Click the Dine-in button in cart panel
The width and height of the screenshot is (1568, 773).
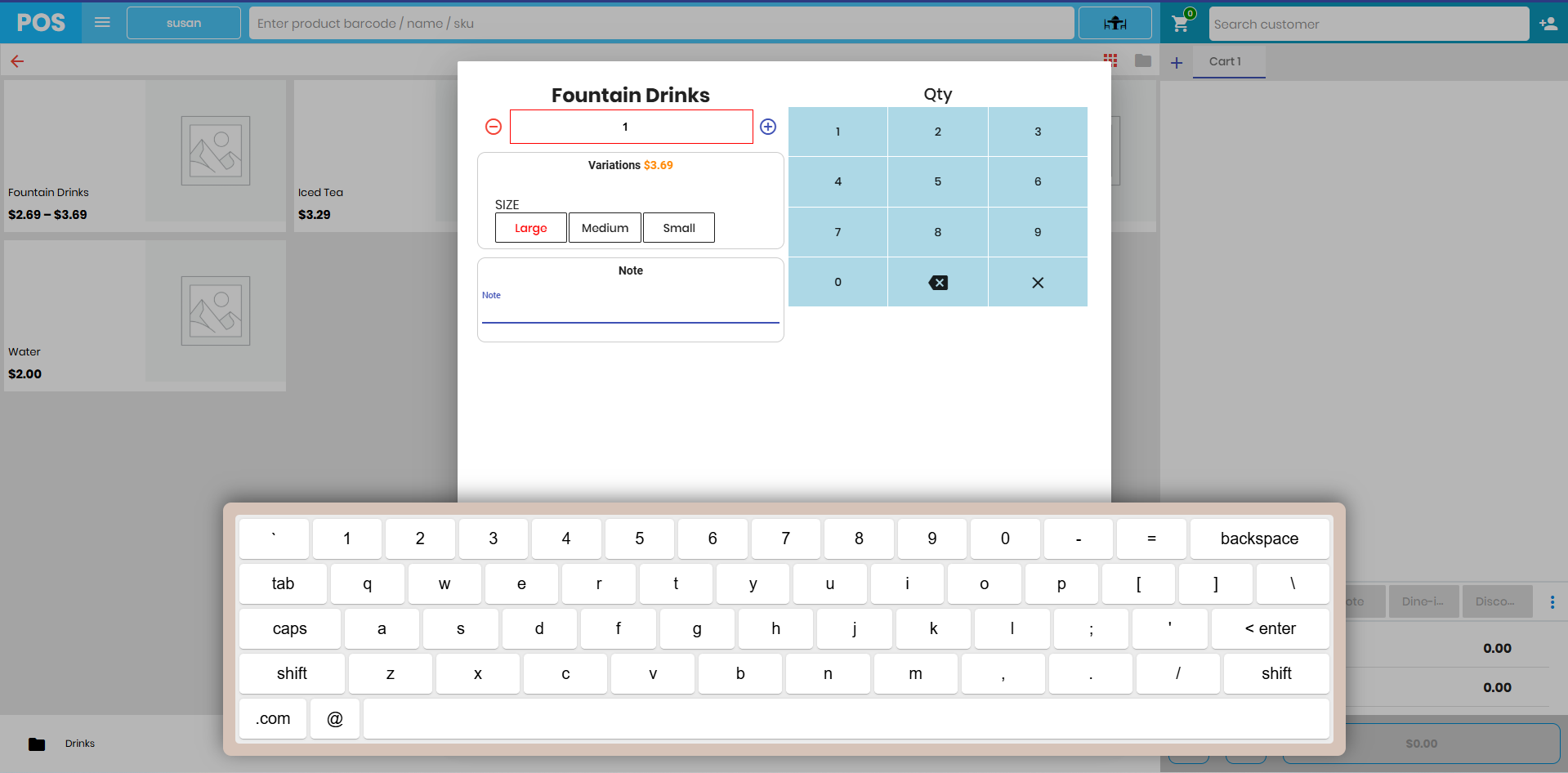pyautogui.click(x=1423, y=601)
